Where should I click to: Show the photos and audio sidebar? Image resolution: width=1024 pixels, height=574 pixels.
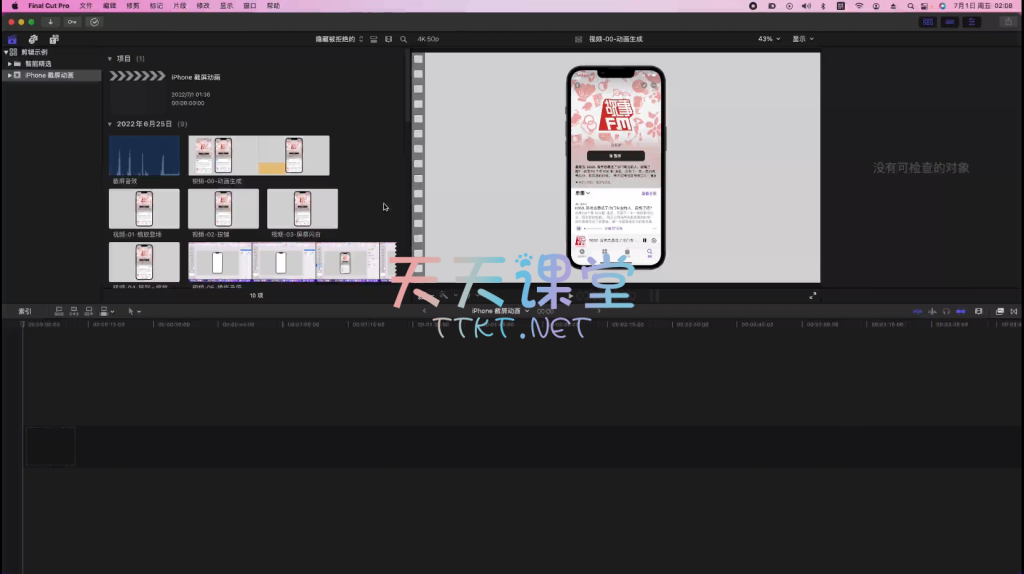pos(33,39)
